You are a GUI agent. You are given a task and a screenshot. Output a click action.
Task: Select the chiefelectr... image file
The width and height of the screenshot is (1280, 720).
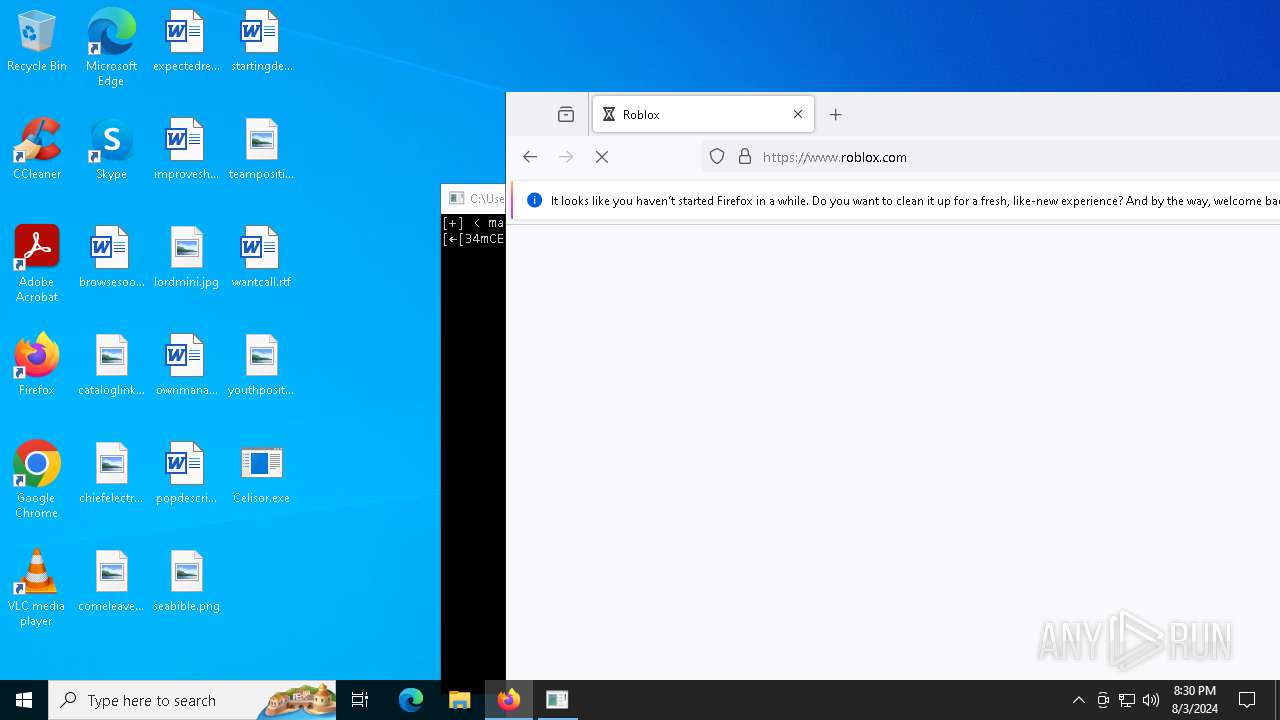tap(111, 474)
